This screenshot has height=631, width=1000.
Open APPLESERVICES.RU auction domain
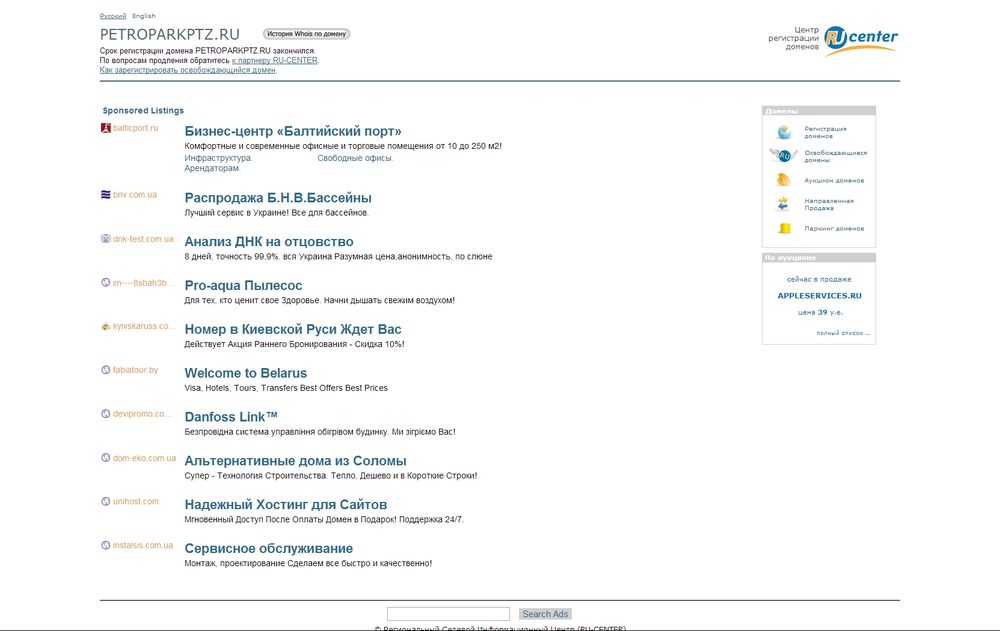tap(820, 296)
